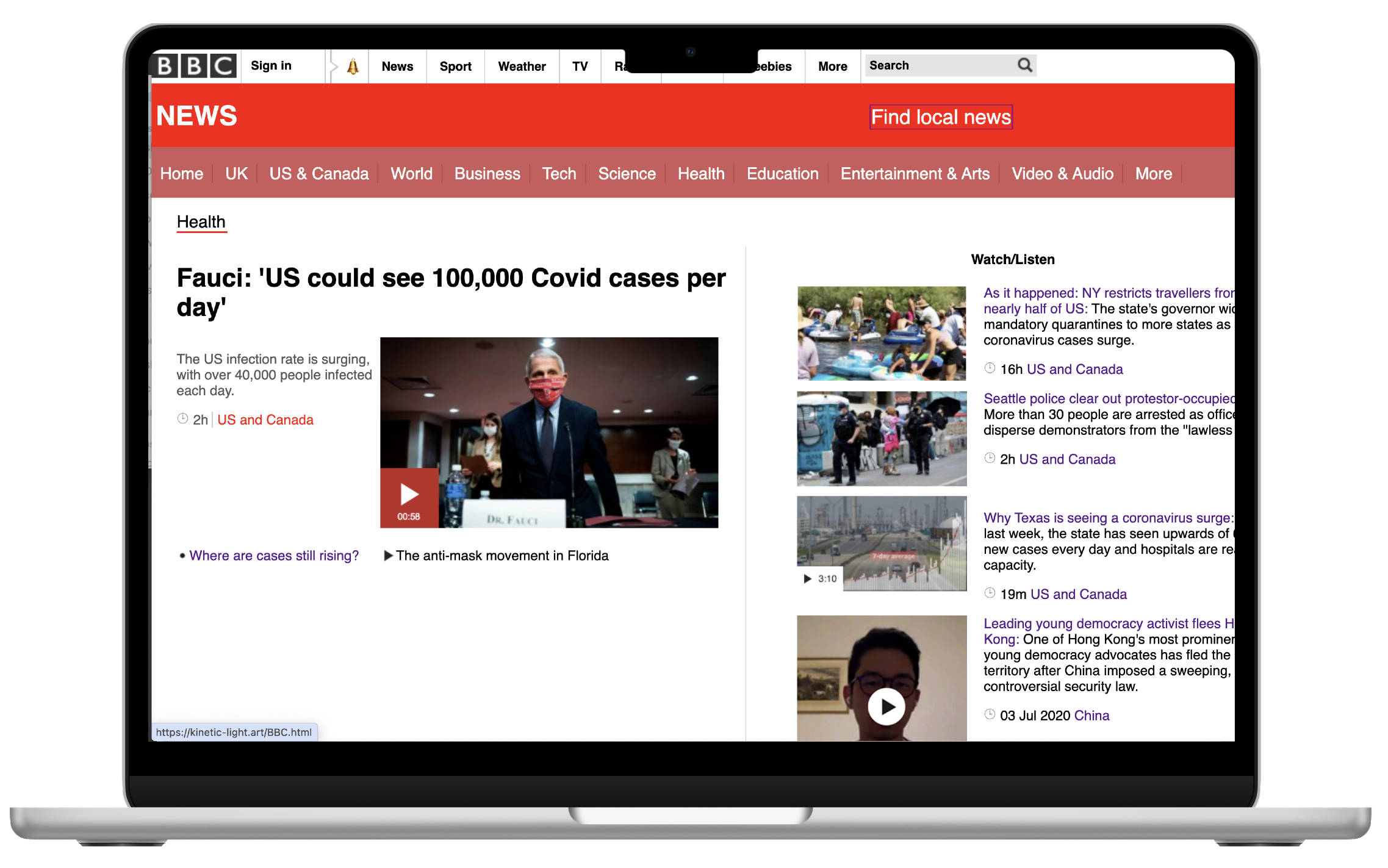1388x868 pixels.
Task: Click the clock icon near 03 Jul 2020
Action: 990,715
